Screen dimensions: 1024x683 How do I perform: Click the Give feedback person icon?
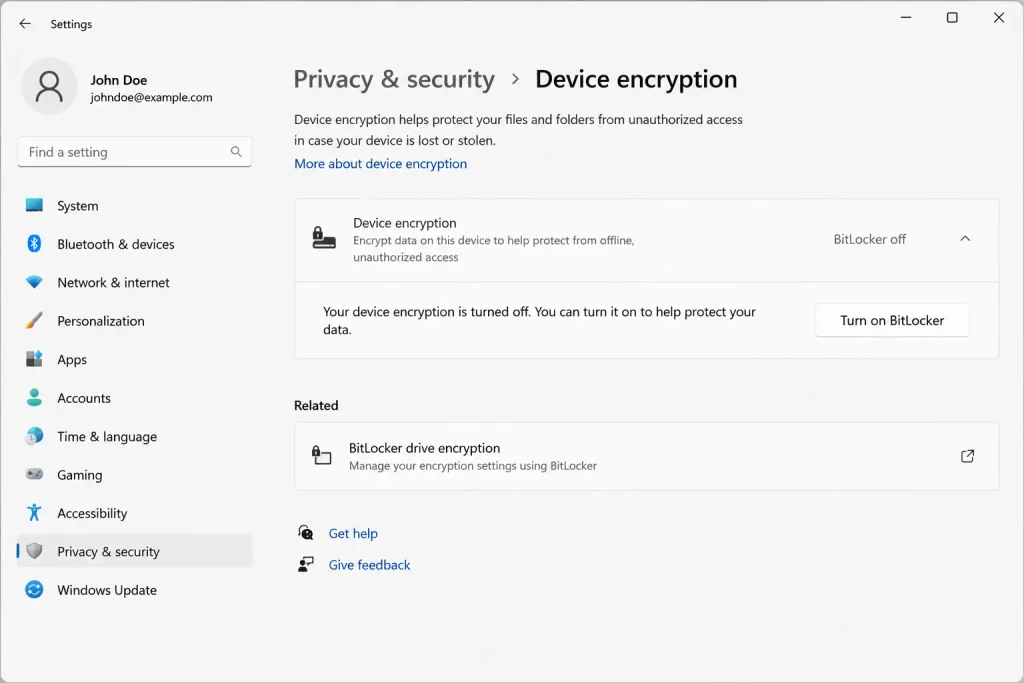[x=306, y=564]
